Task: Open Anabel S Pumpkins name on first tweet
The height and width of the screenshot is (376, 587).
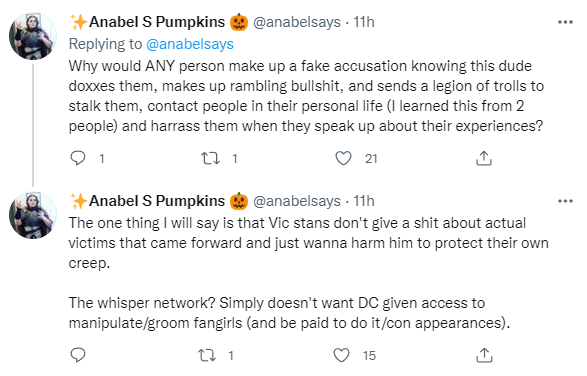Action: (159, 22)
